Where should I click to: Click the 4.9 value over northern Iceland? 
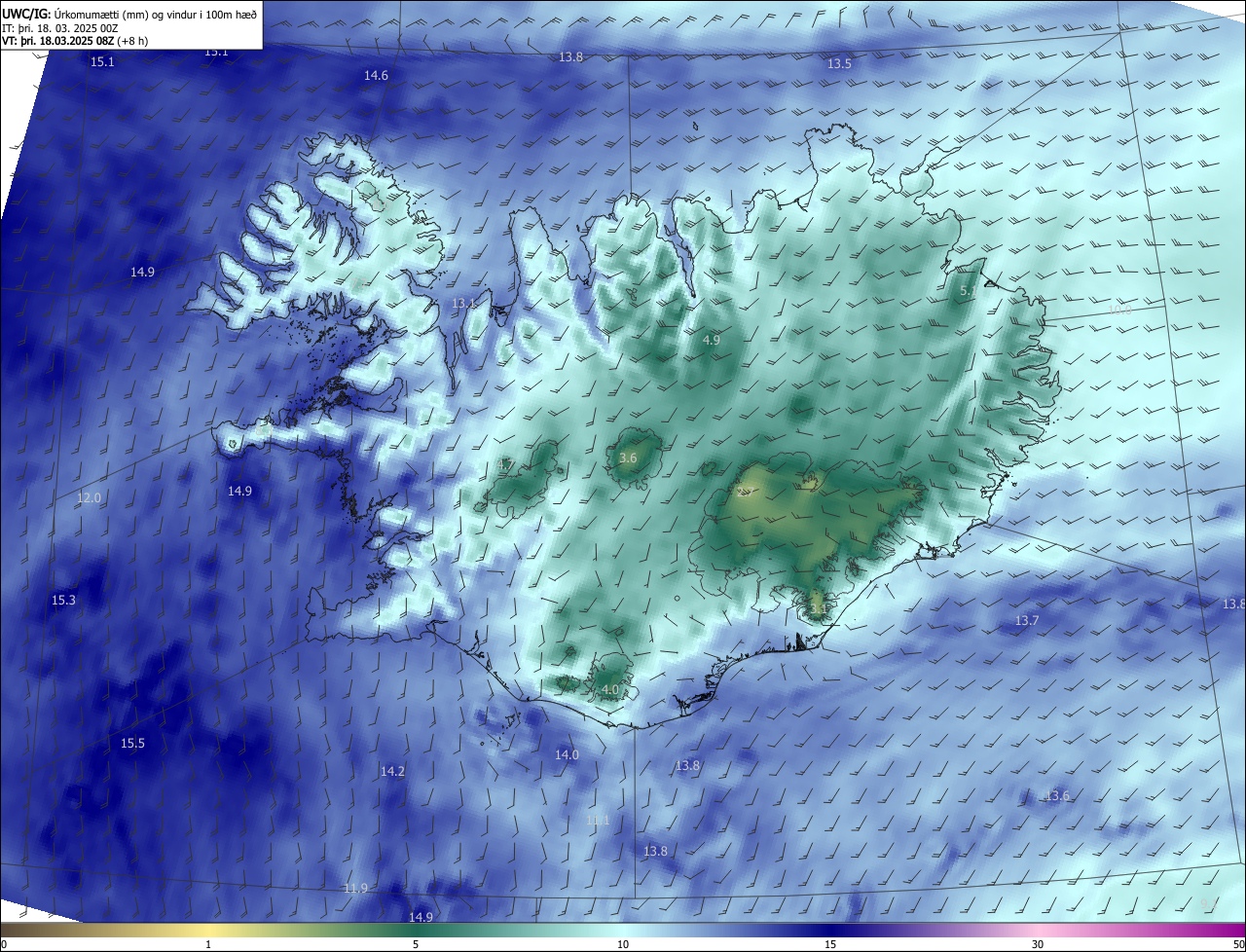(x=711, y=341)
